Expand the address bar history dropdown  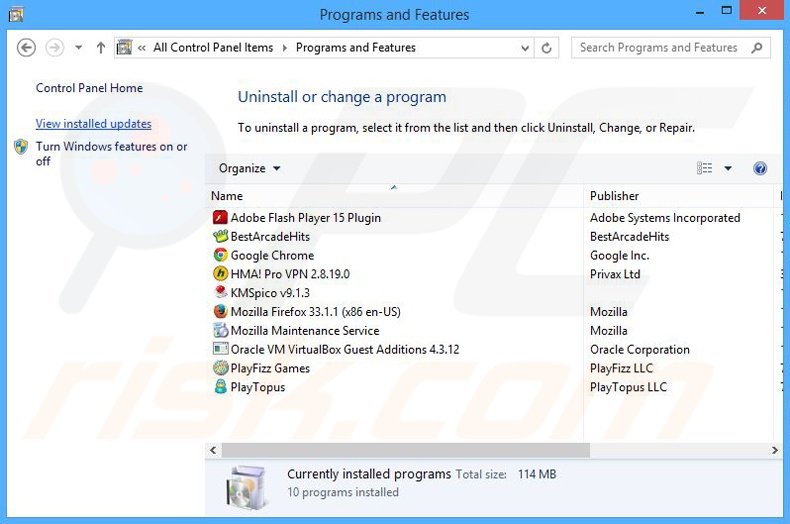tap(525, 48)
